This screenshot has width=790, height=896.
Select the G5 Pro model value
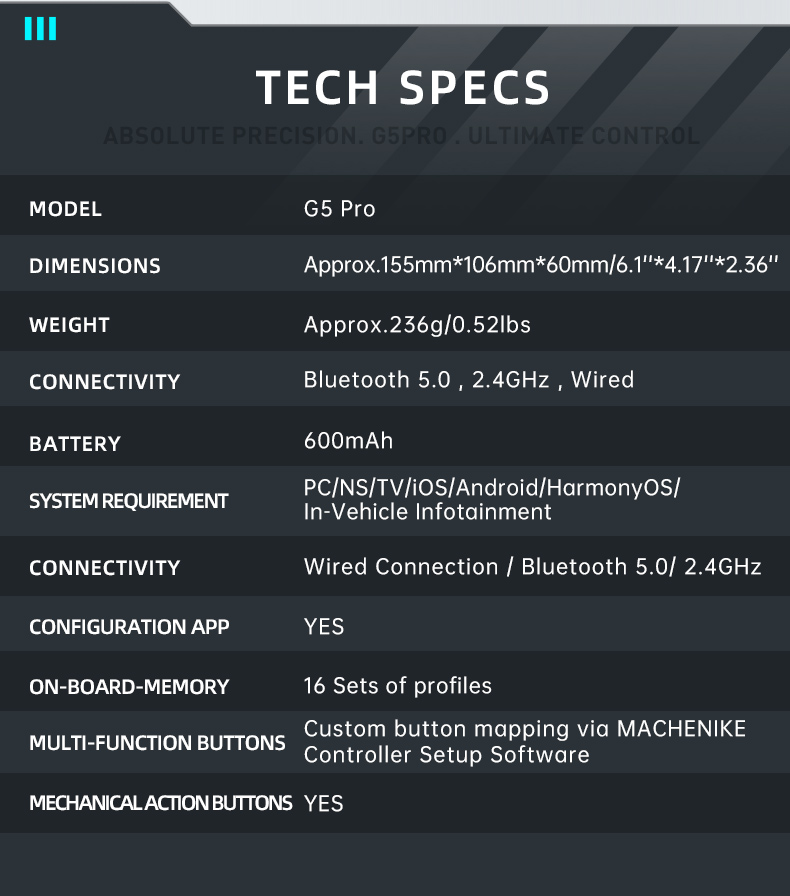click(339, 209)
